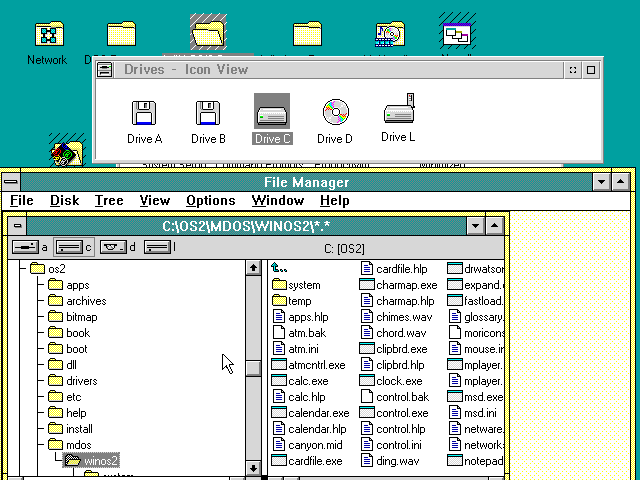
Task: Open the multimedia folder icon on desktop
Action: pyautogui.click(x=390, y=34)
